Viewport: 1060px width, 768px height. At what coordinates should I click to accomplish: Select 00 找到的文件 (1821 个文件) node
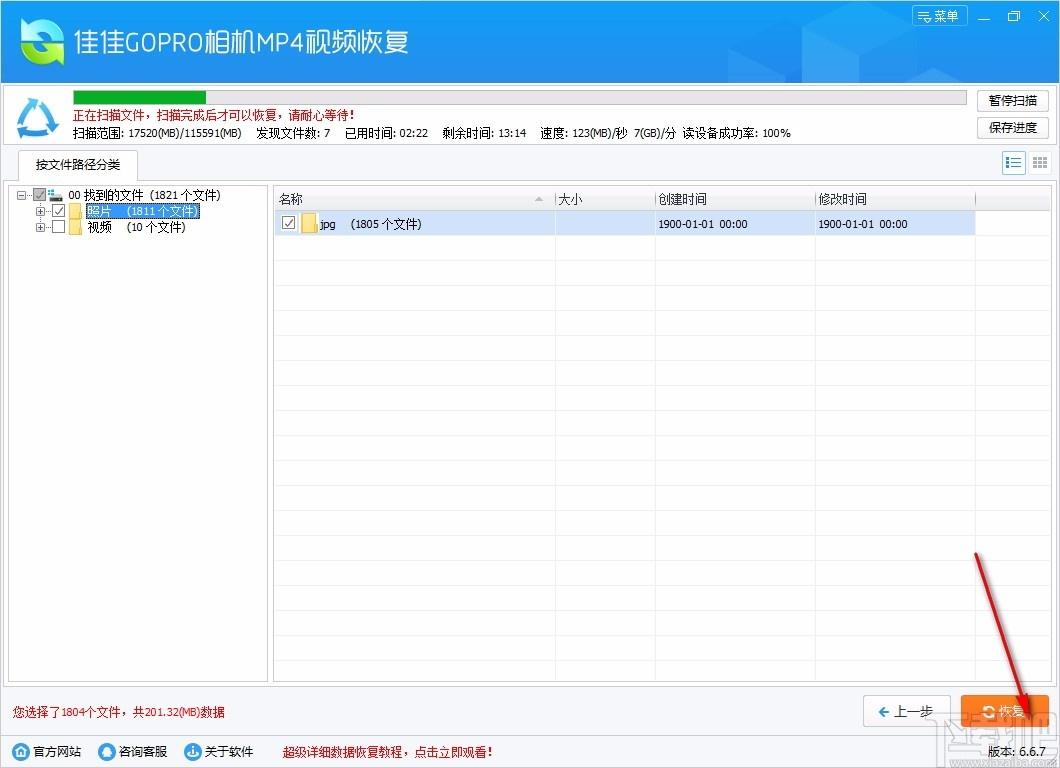pos(144,195)
